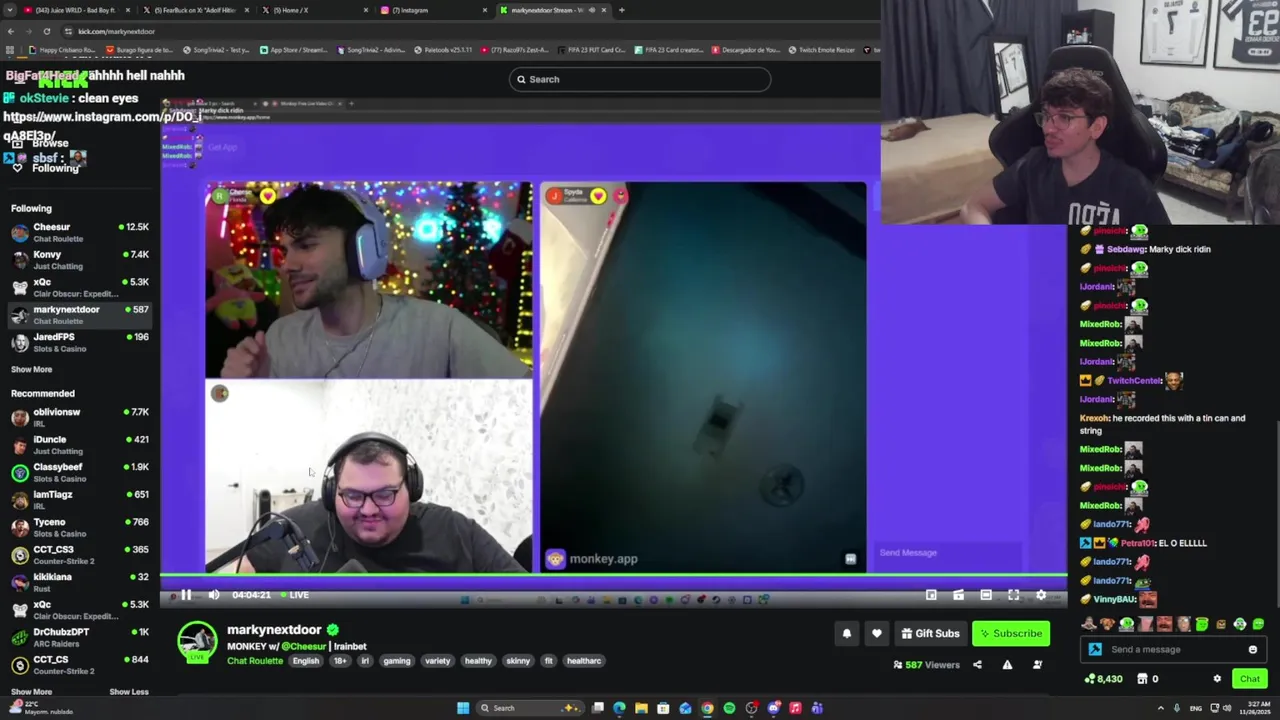The image size is (1280, 720).
Task: Open the xQc Clair Obscur following entry
Action: 80,288
